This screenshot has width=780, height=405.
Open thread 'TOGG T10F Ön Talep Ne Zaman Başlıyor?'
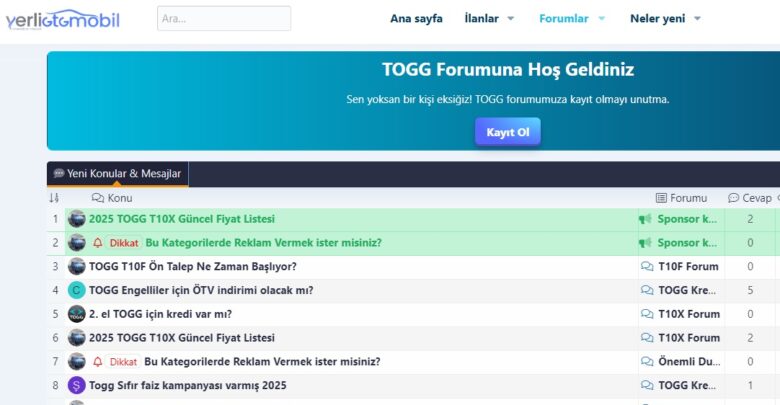[x=192, y=267]
